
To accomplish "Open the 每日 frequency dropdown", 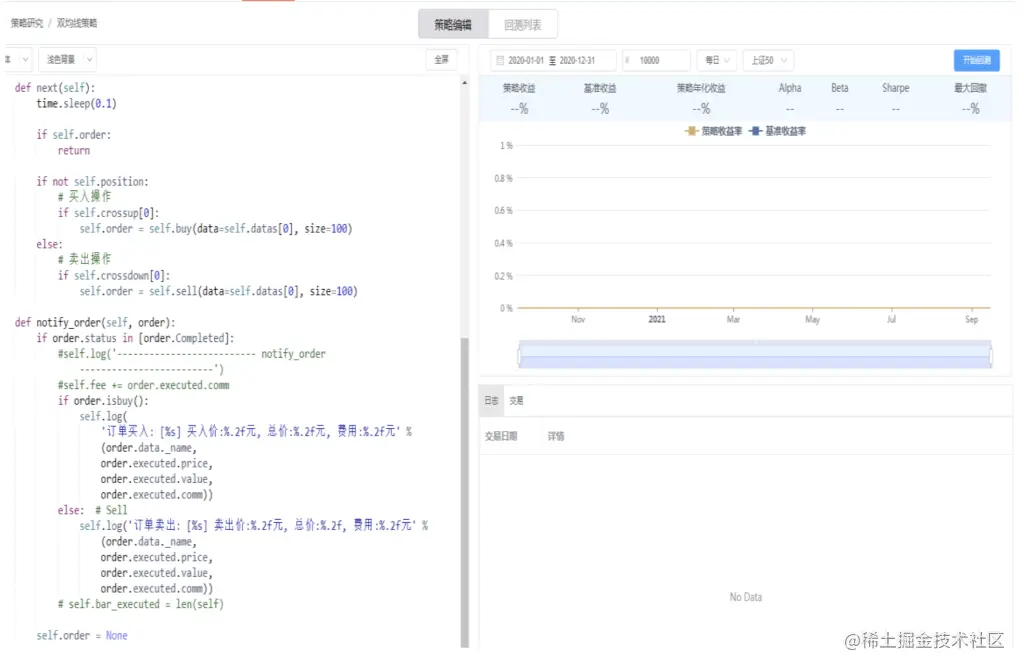I will click(717, 60).
